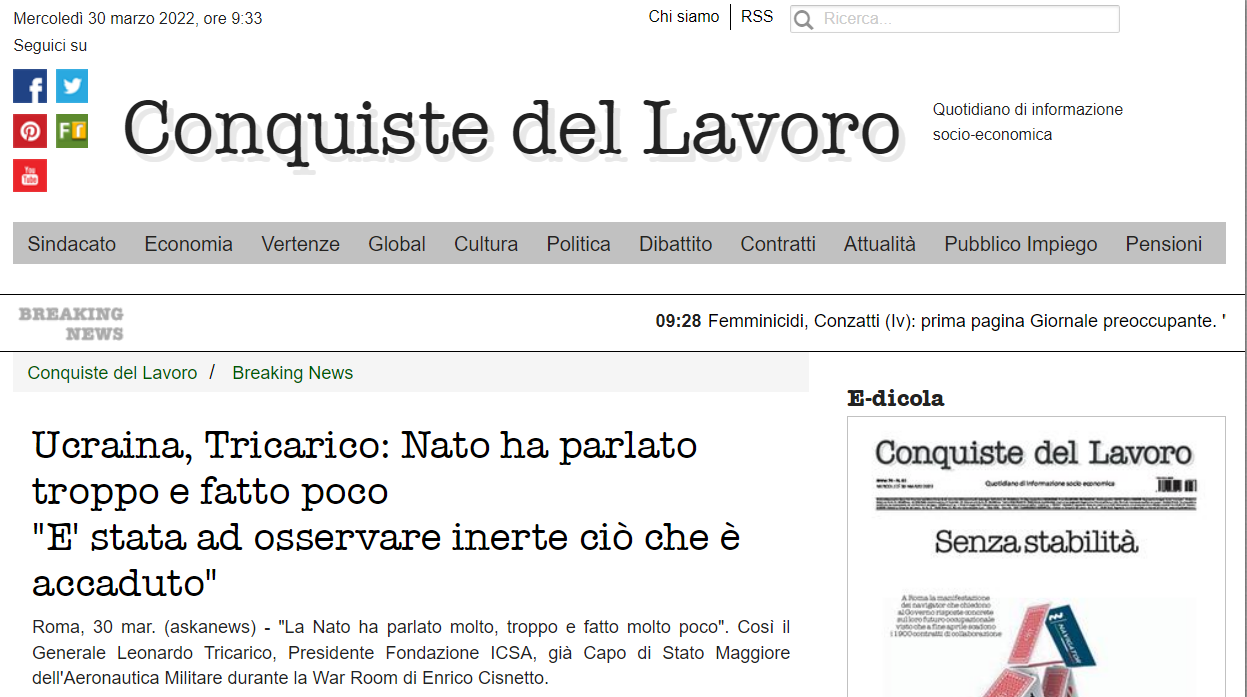The image size is (1247, 697).
Task: Click the 09:28 ticker timestamp
Action: pyautogui.click(x=679, y=322)
